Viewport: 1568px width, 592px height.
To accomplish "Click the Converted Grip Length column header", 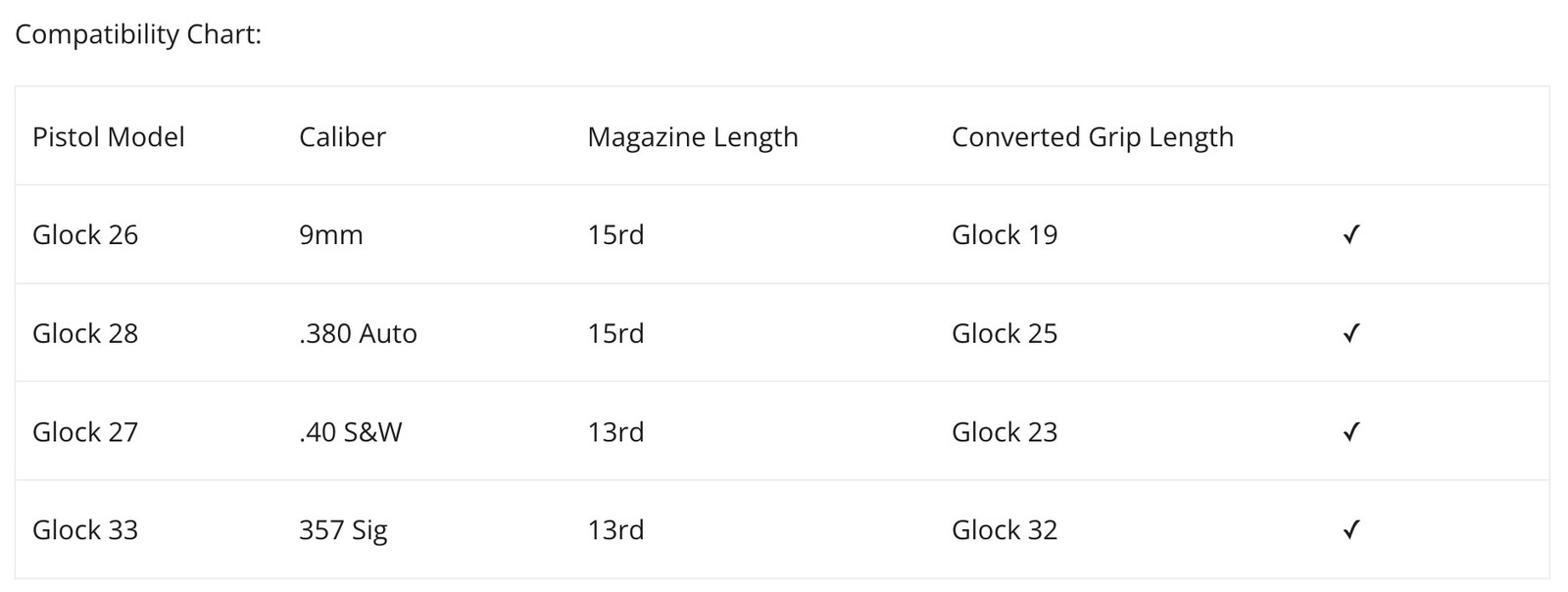I will pos(1092,136).
